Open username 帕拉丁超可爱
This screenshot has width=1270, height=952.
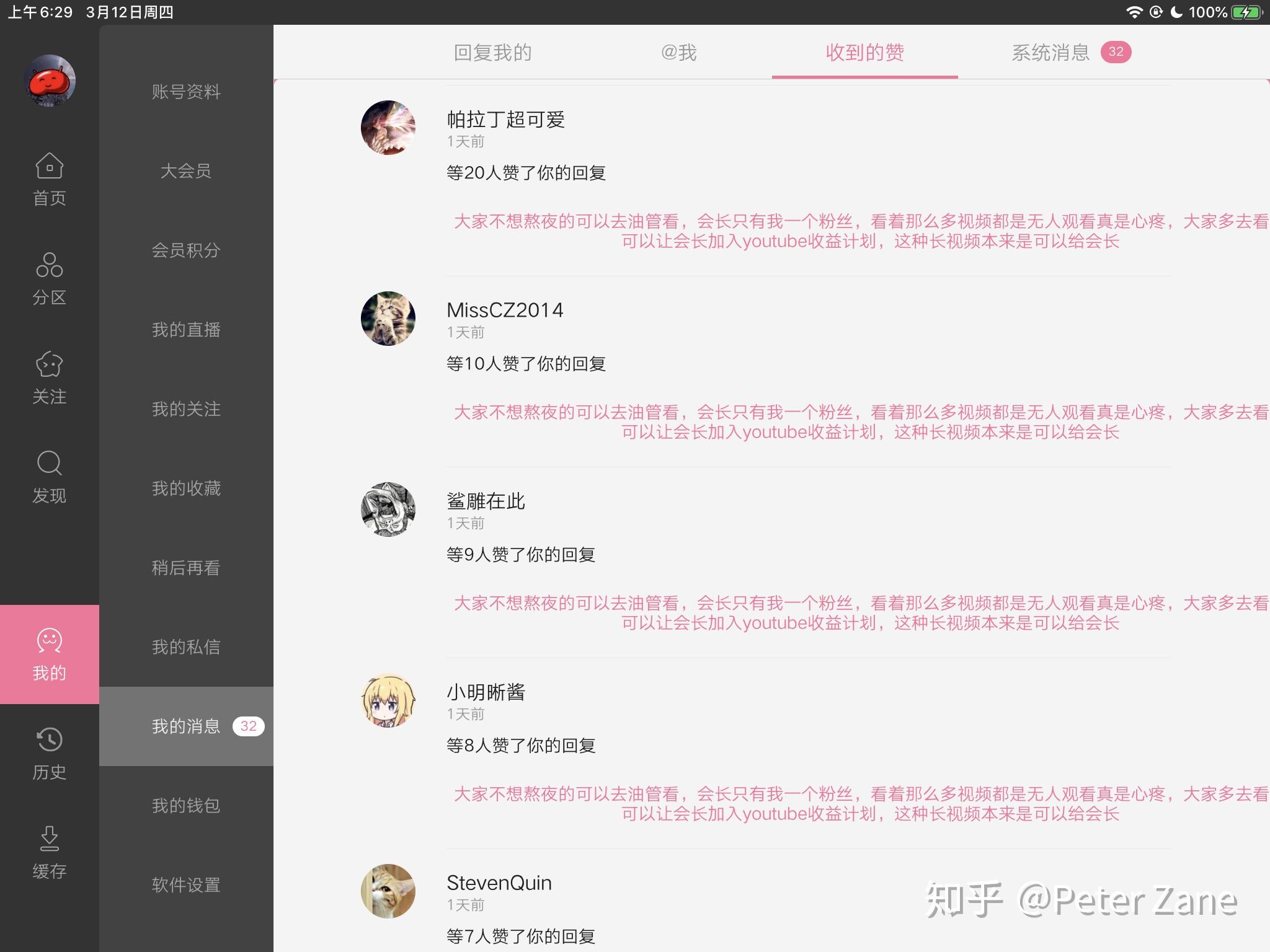pos(506,120)
